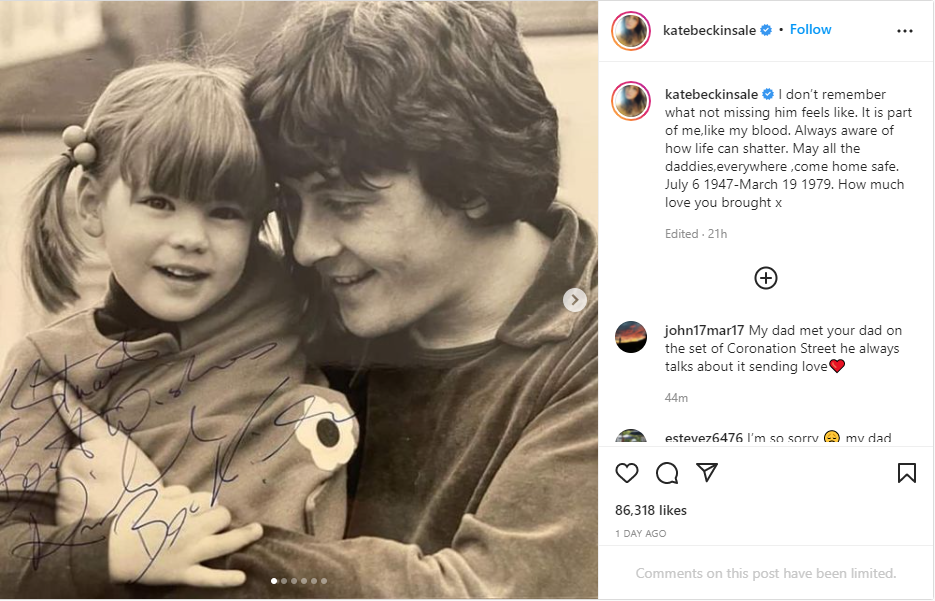The width and height of the screenshot is (935, 601).
Task: Jump to the second carousel dot indicator
Action: coord(284,580)
